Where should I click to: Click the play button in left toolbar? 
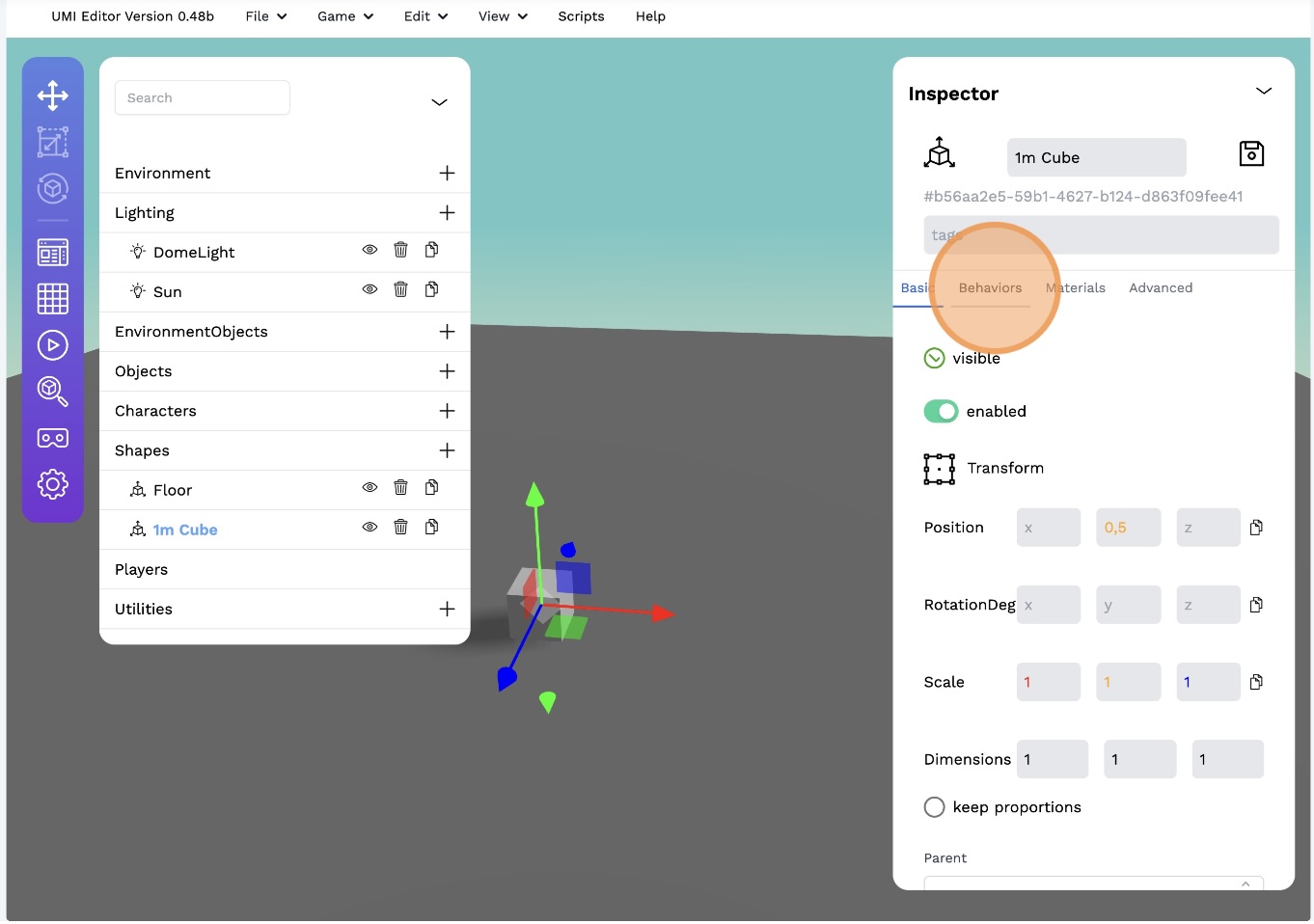coord(52,344)
